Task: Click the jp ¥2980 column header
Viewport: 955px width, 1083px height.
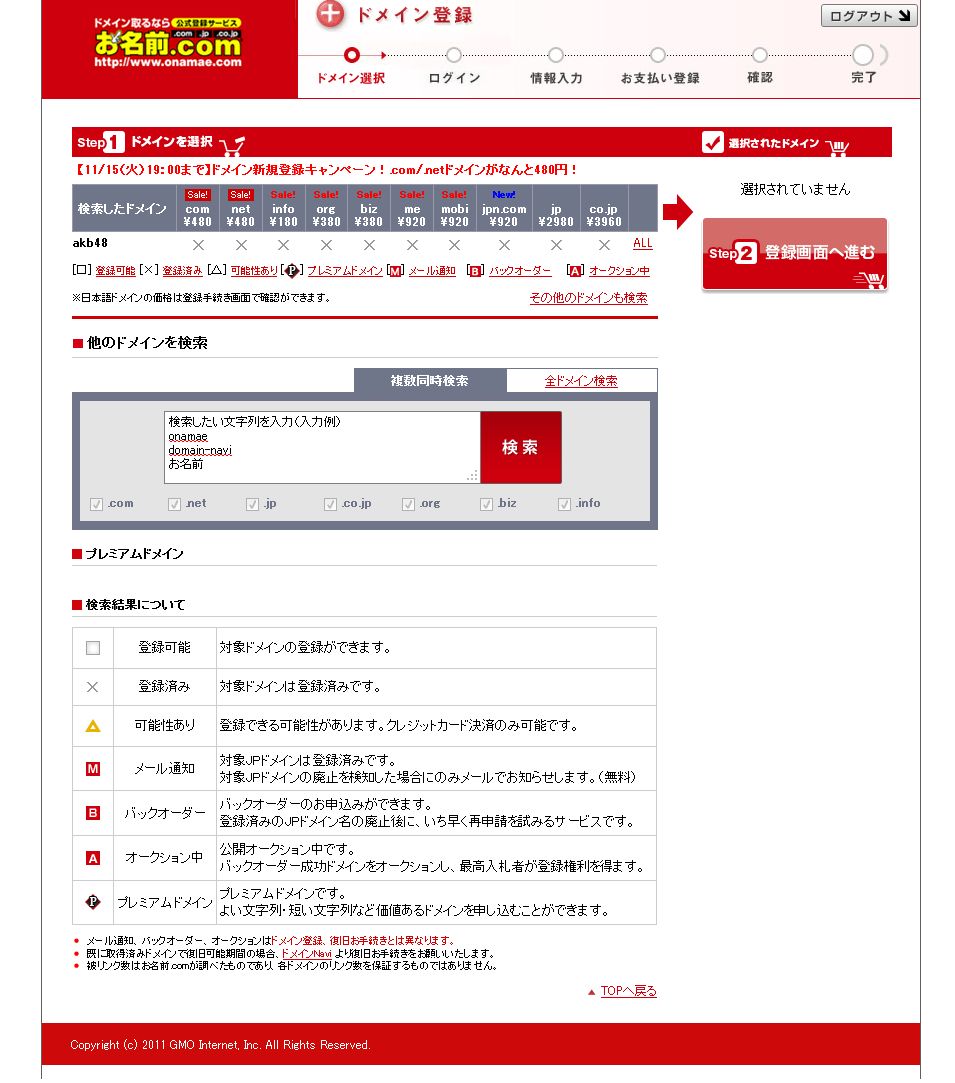Action: point(556,208)
